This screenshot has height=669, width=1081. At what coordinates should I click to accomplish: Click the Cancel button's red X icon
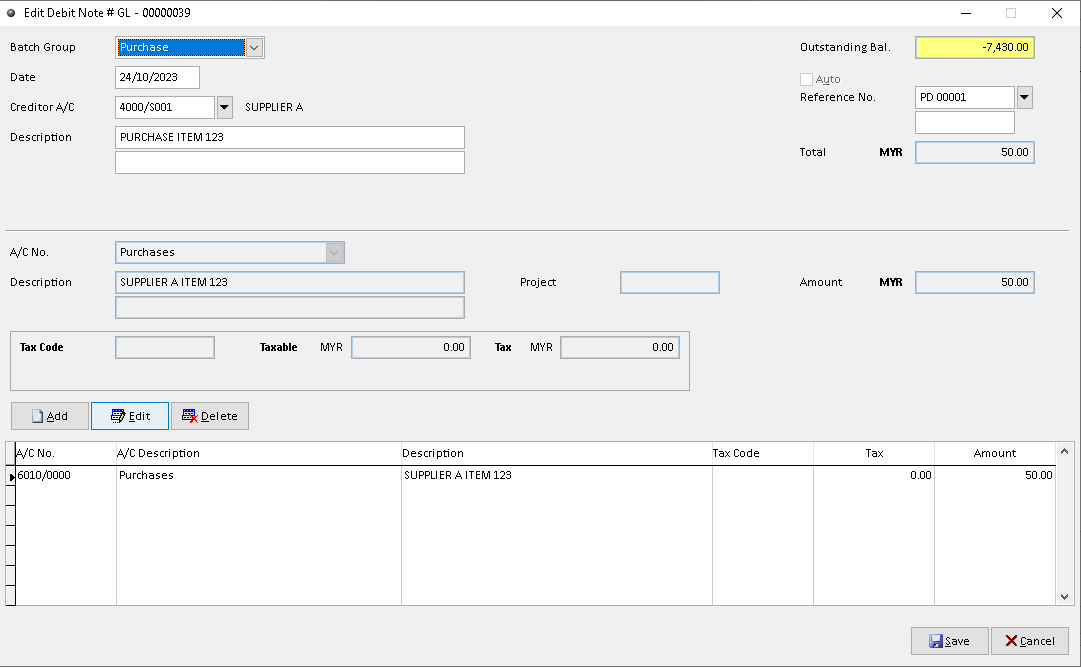coord(1012,641)
